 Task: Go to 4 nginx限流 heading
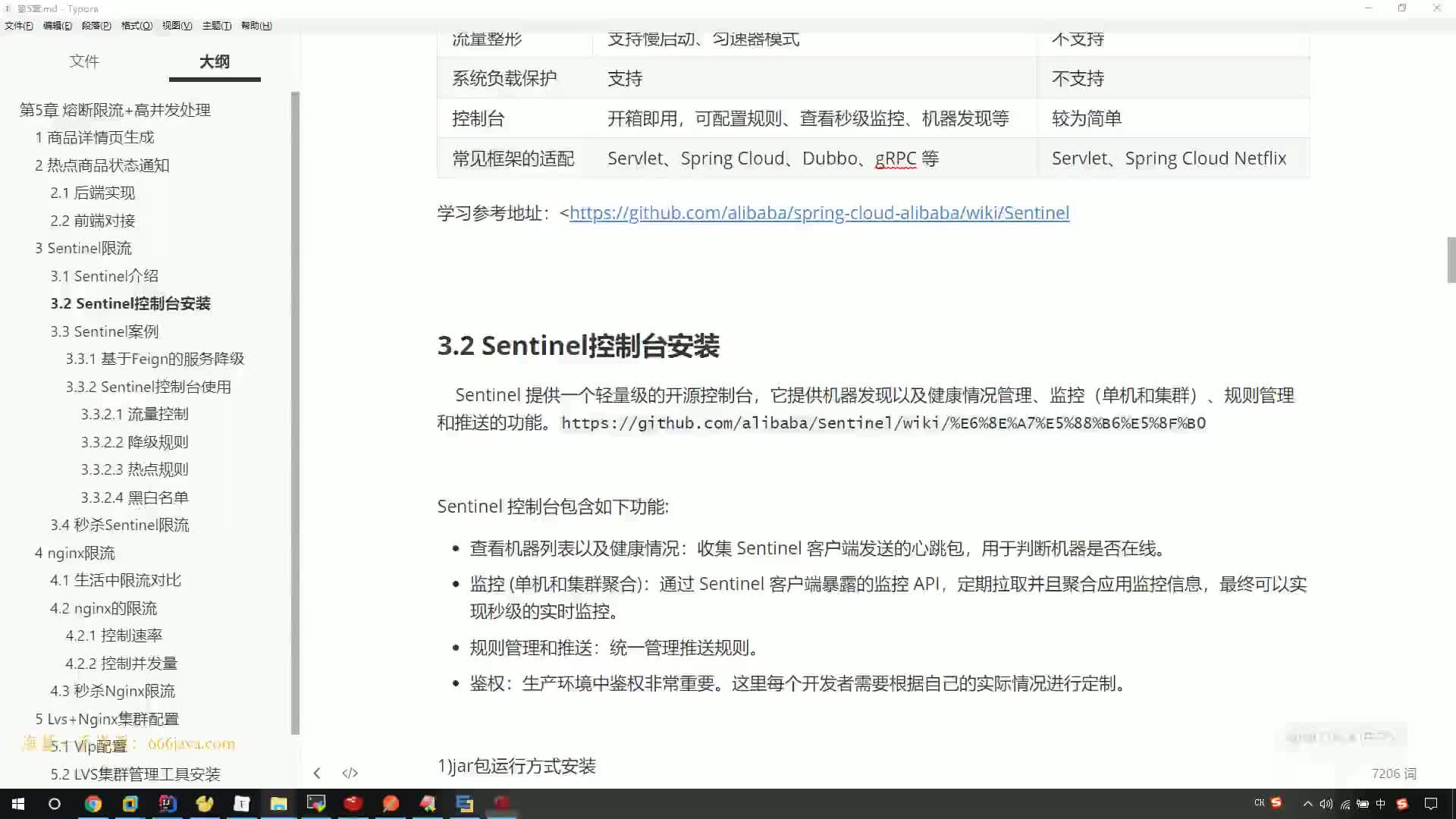coord(75,553)
